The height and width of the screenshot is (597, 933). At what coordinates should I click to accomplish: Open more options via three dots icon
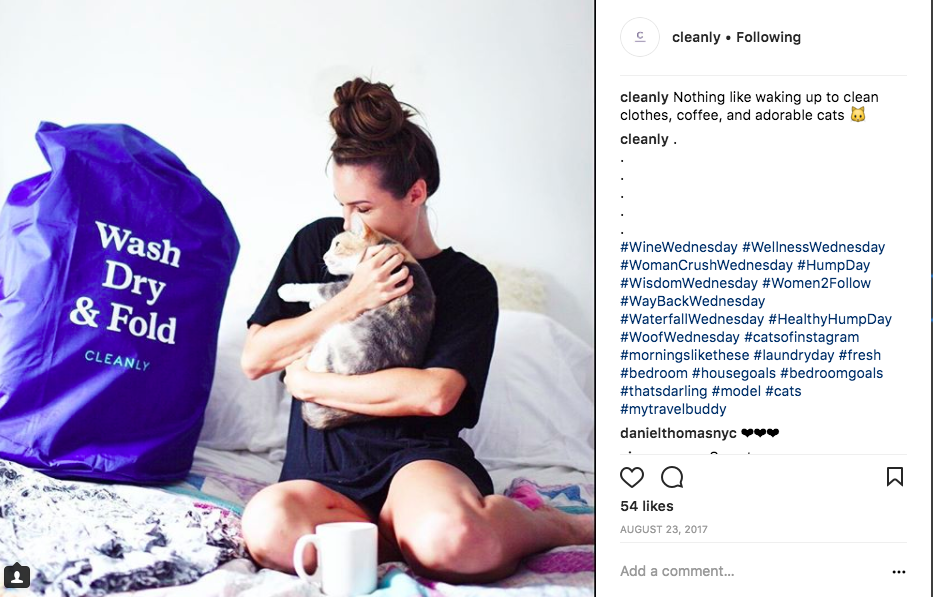[x=898, y=571]
